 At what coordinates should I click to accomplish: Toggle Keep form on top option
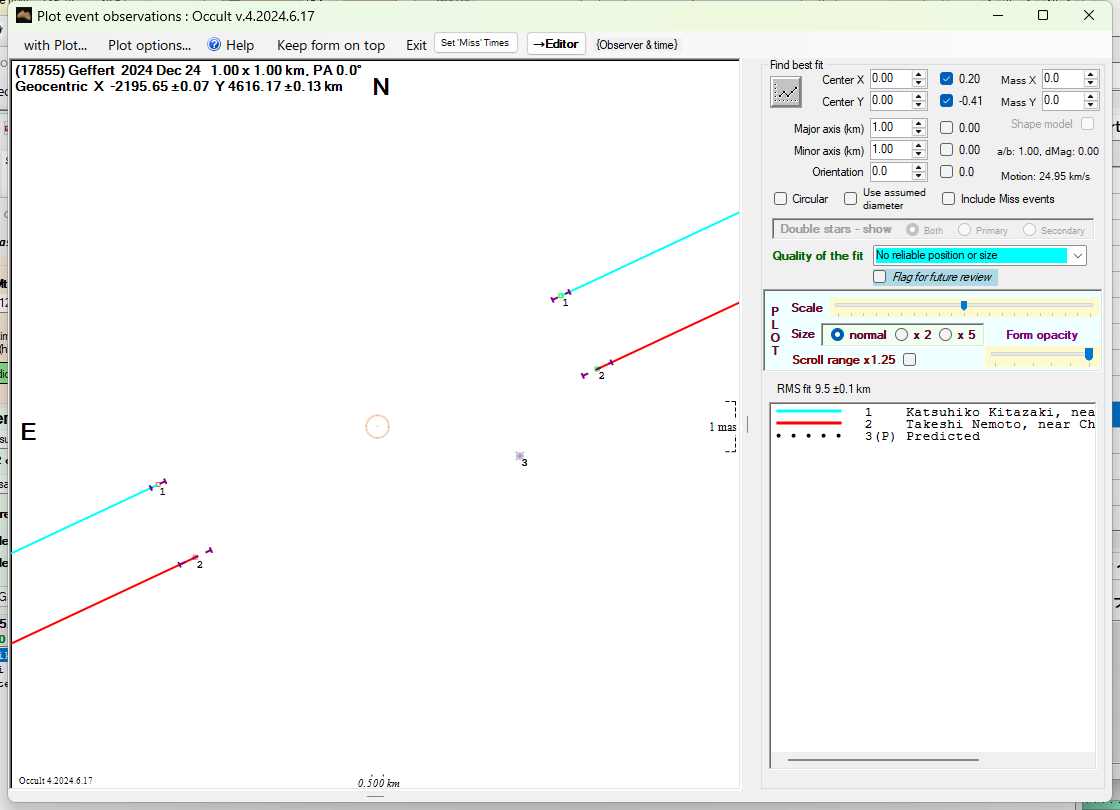tap(330, 45)
